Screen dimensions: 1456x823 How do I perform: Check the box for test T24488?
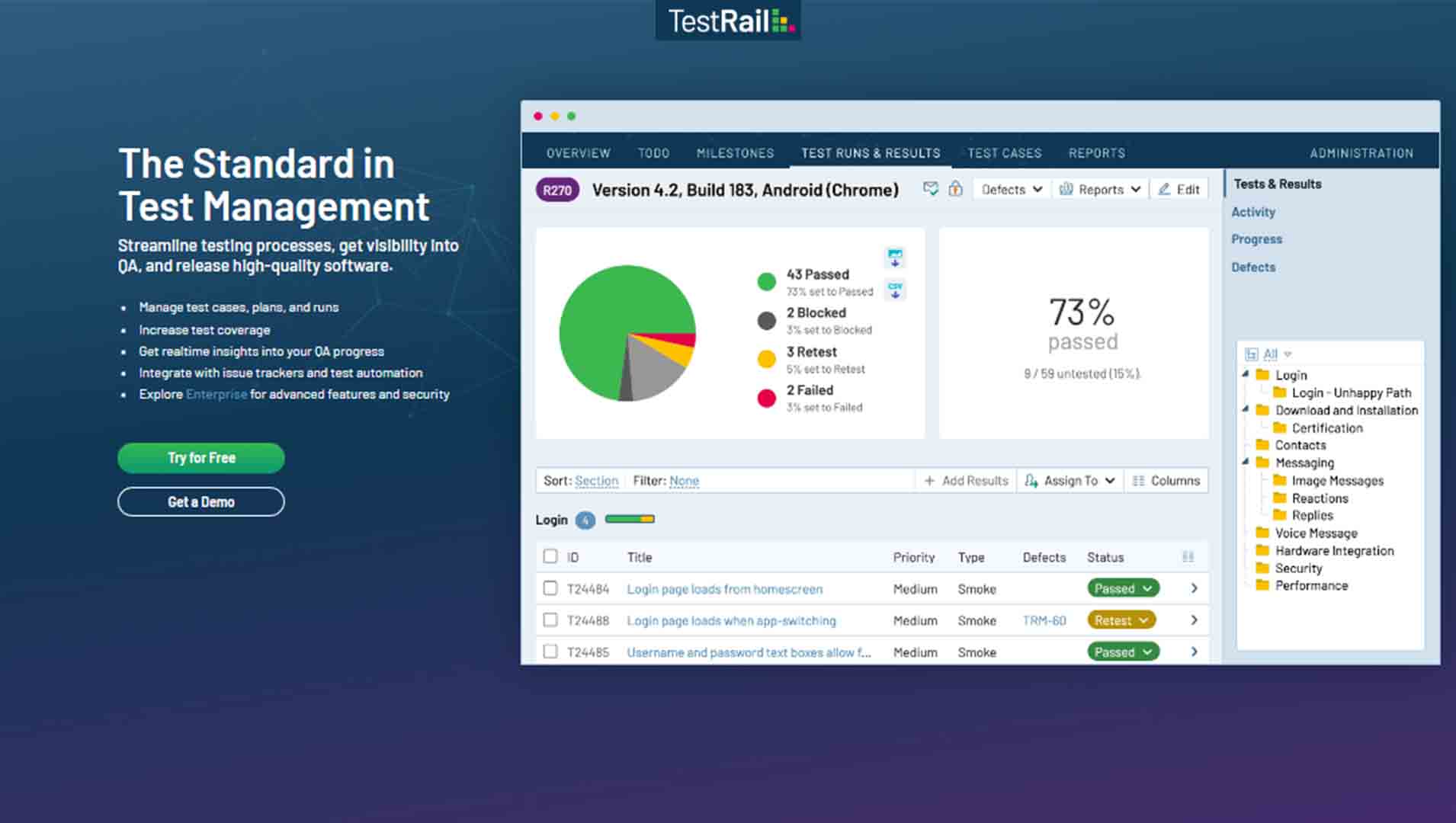[550, 620]
